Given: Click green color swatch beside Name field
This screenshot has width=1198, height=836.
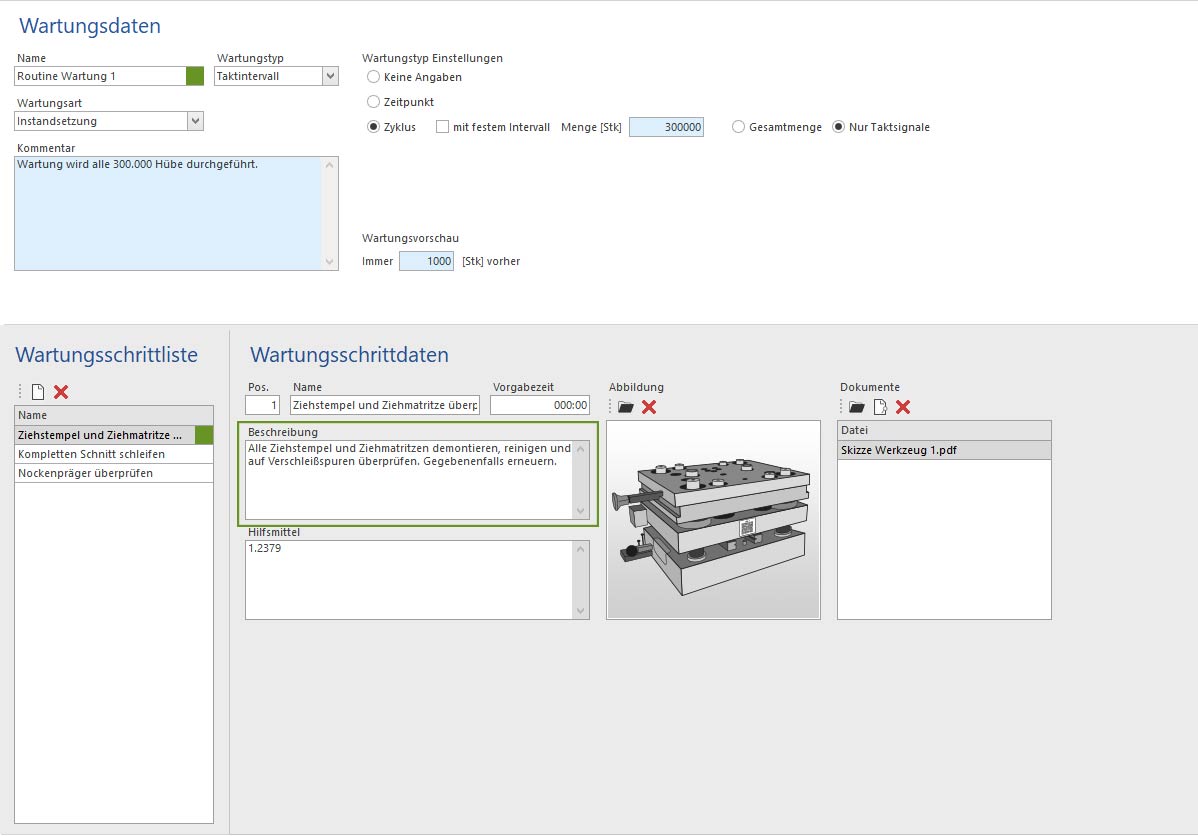Looking at the screenshot, I should [x=195, y=76].
